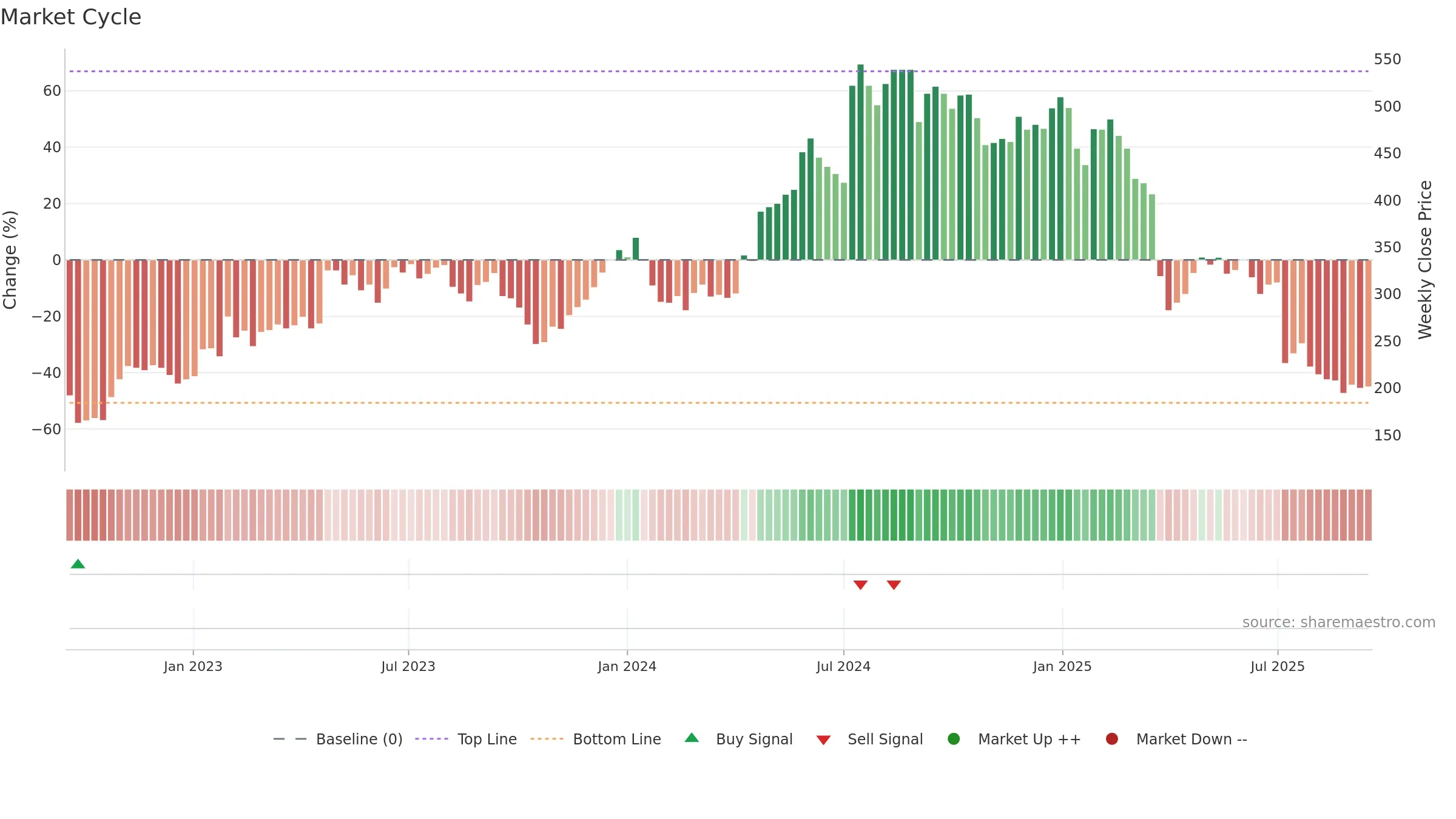1456x819 pixels.
Task: Toggle the Bottom Line legend entry
Action: coord(596,739)
